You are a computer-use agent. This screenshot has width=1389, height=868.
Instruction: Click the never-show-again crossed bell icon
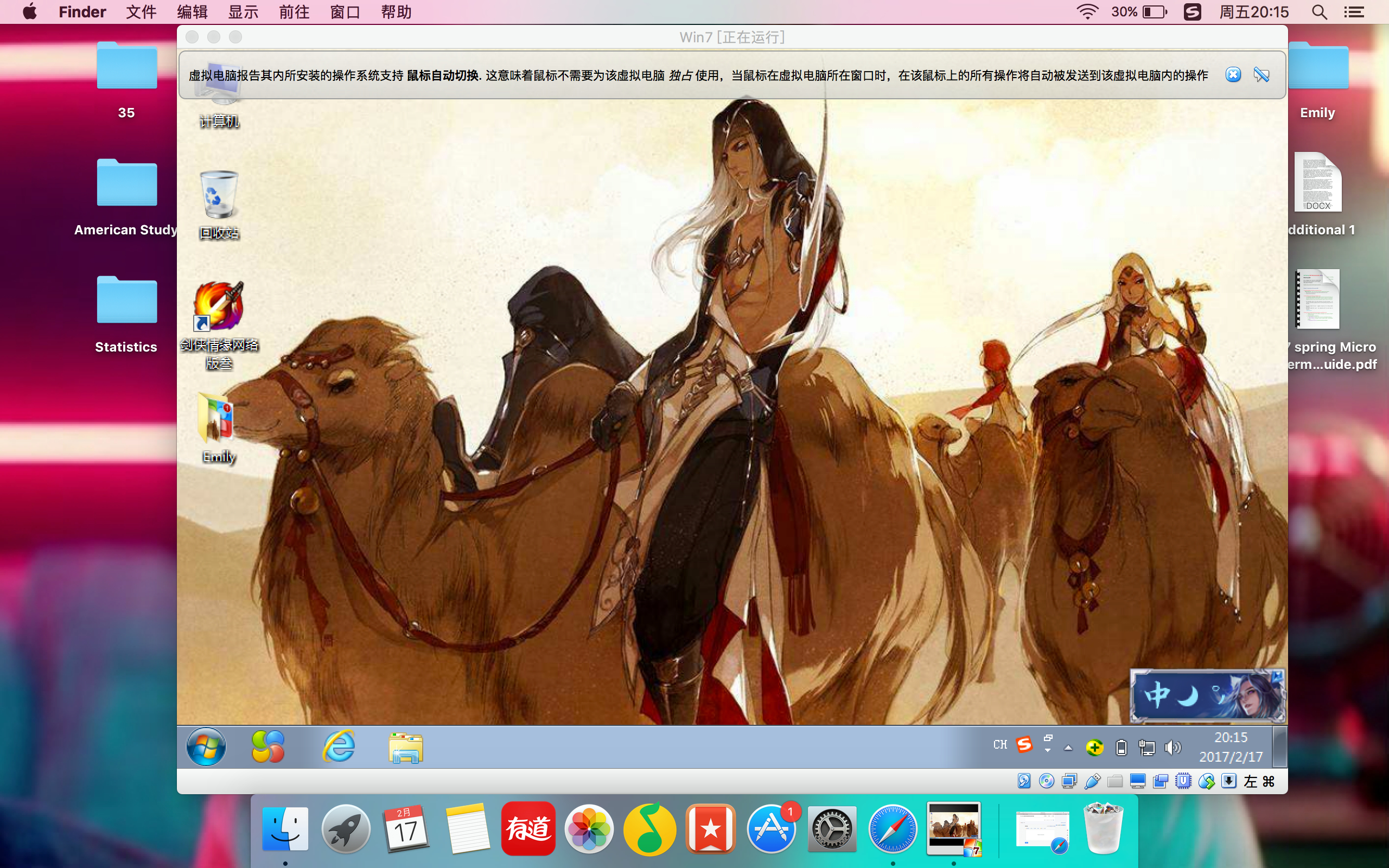tap(1261, 75)
